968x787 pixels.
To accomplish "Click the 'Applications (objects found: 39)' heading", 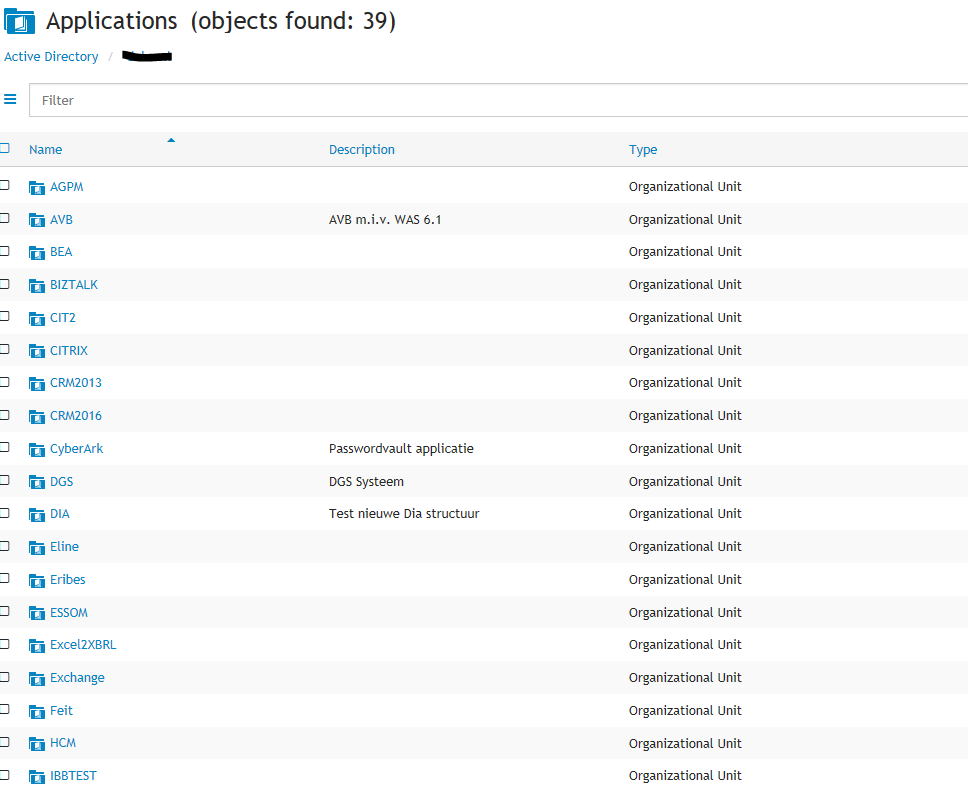I will (x=221, y=21).
